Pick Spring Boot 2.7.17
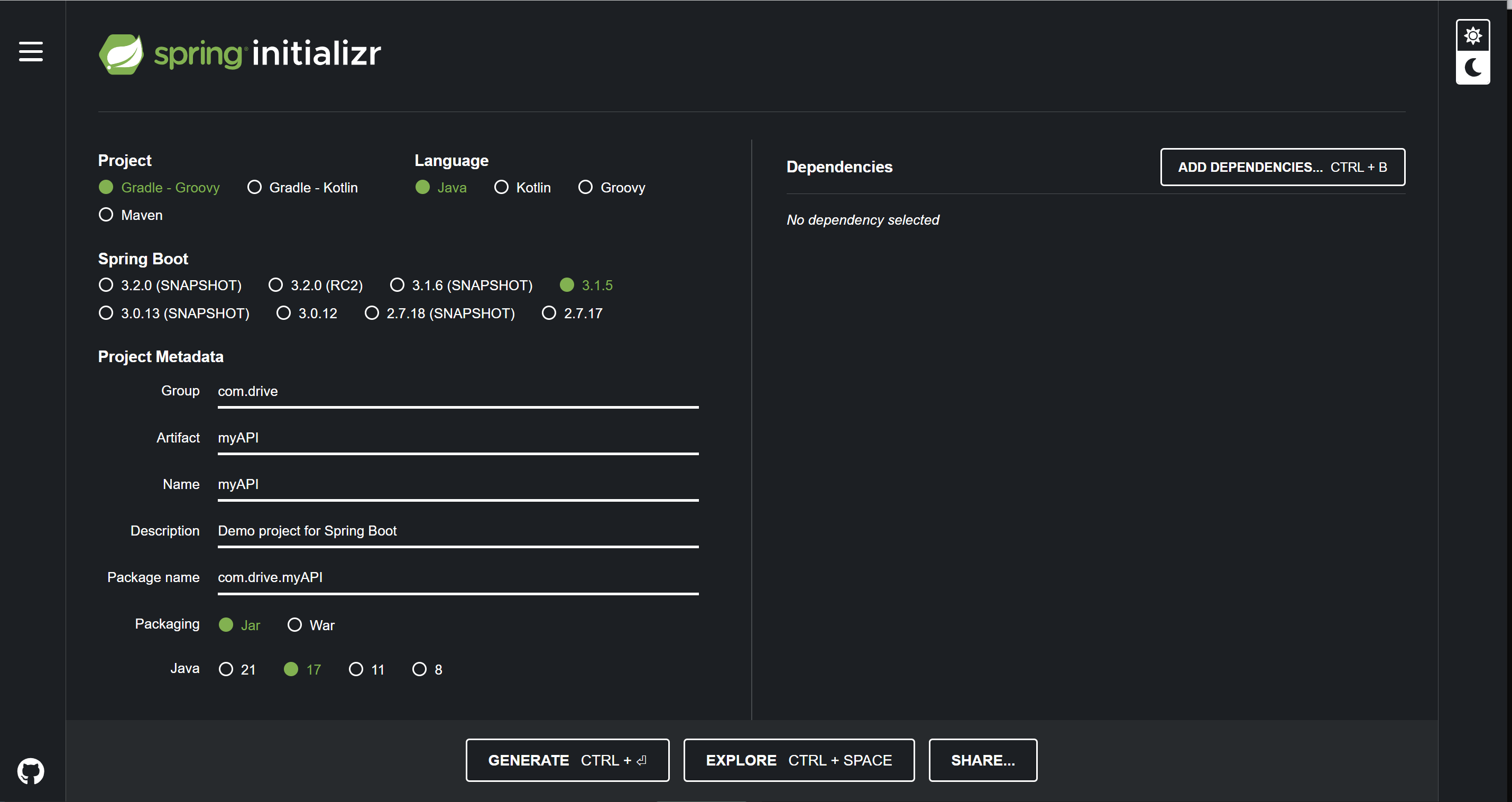This screenshot has height=802, width=1512. coord(549,313)
